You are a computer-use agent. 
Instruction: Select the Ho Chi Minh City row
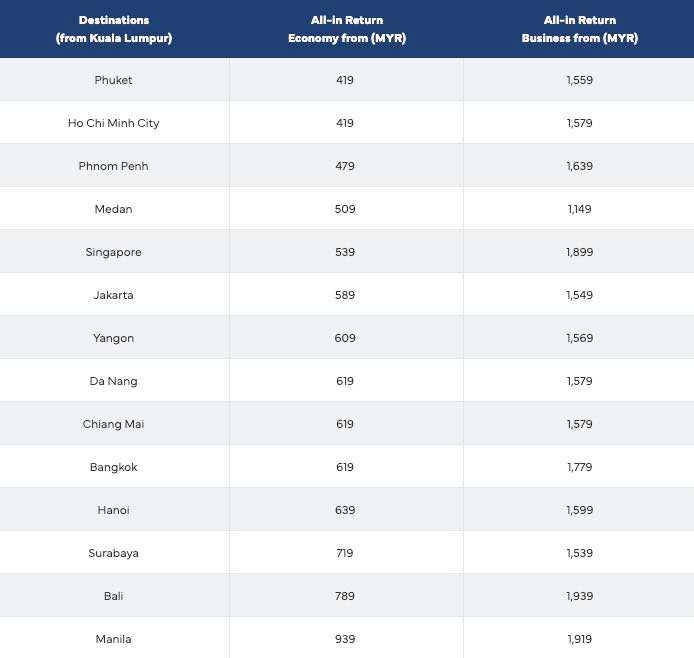[x=347, y=123]
